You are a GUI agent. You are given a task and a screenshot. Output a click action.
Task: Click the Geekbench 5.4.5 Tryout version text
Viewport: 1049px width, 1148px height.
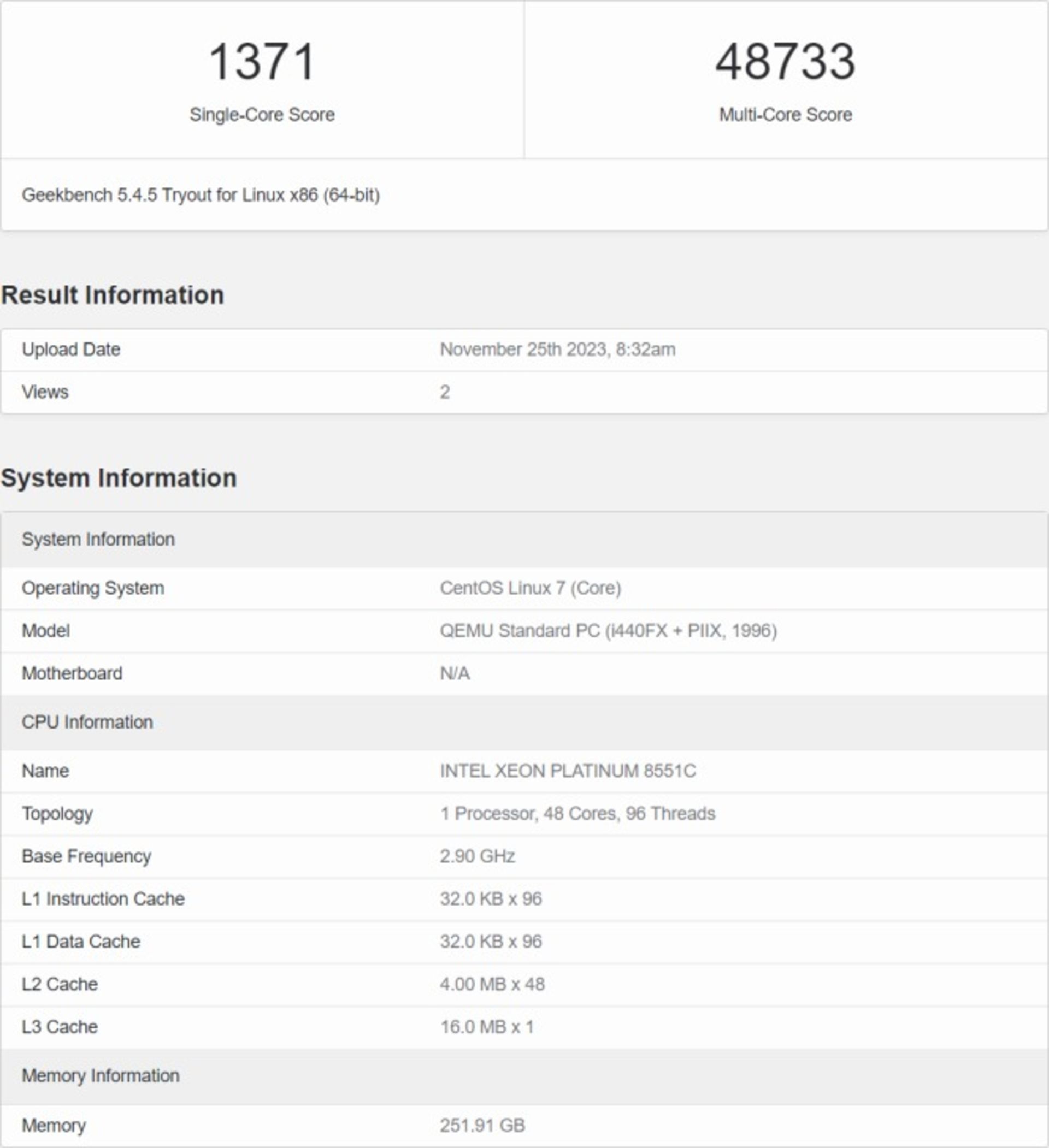click(201, 195)
